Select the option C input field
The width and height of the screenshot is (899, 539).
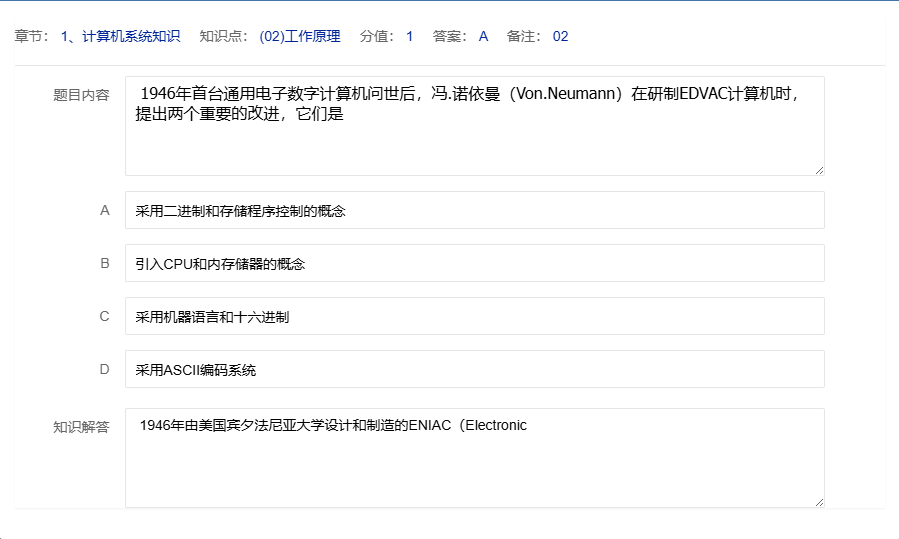474,316
